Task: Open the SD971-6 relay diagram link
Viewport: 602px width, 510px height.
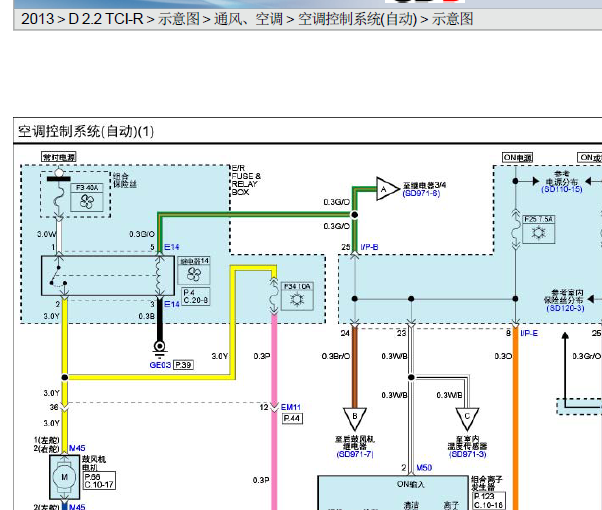Action: pyautogui.click(x=421, y=193)
